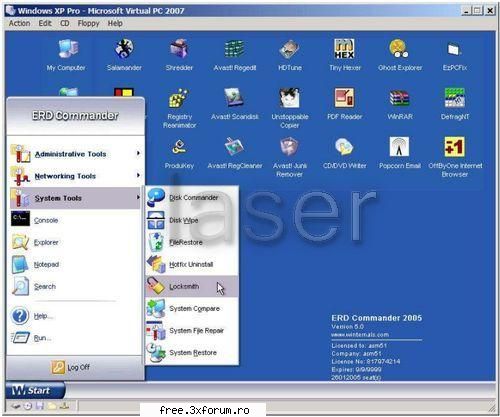Screen dimensions: 500x417
Task: Select the WinRAR desktop icon
Action: point(400,104)
